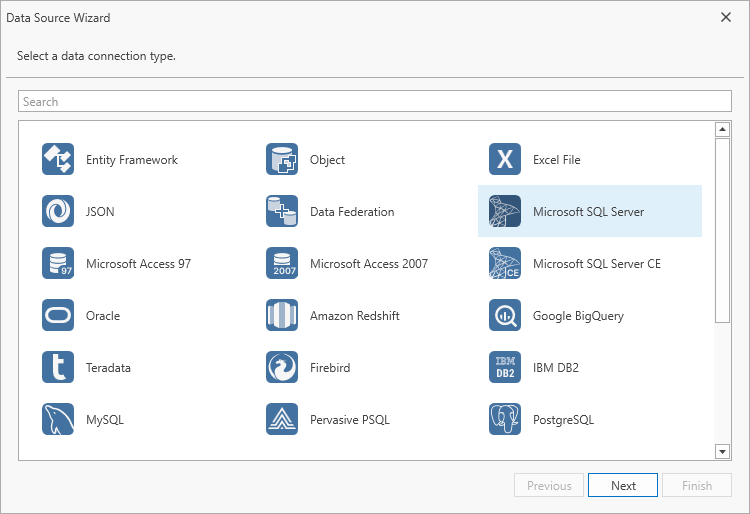
Task: Pick the PostgreSQL elephant icon
Action: pos(505,419)
